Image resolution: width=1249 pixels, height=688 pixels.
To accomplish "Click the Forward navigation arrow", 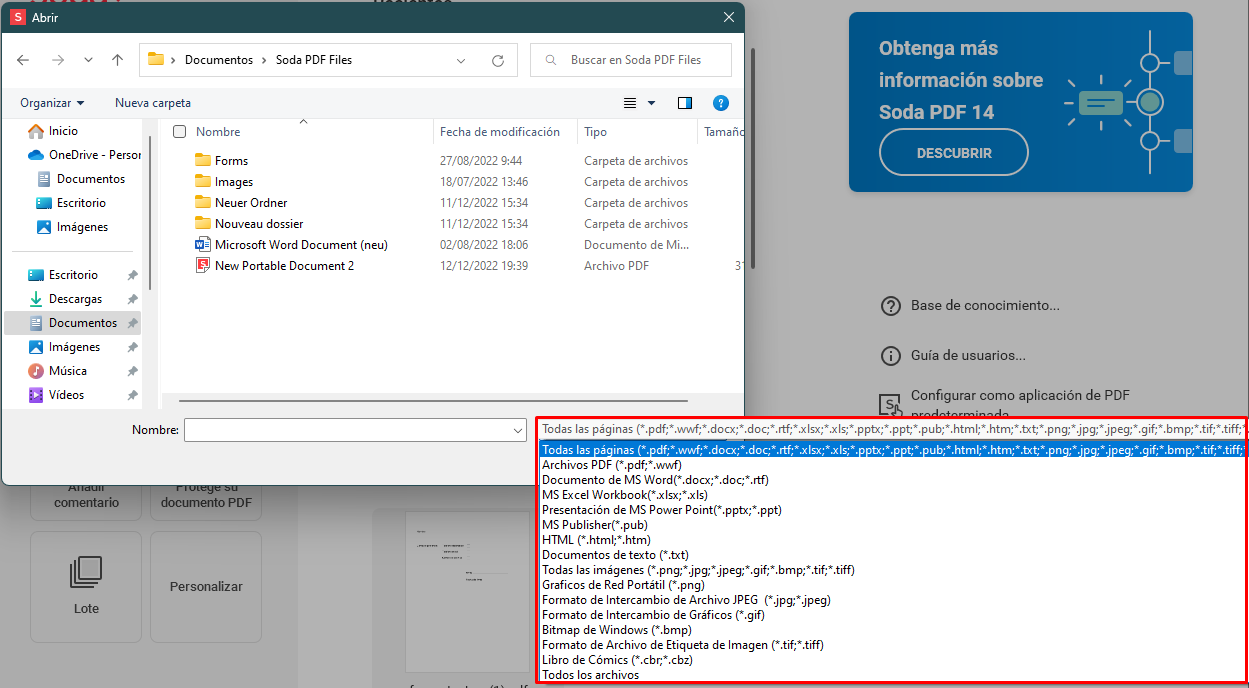I will tap(57, 60).
